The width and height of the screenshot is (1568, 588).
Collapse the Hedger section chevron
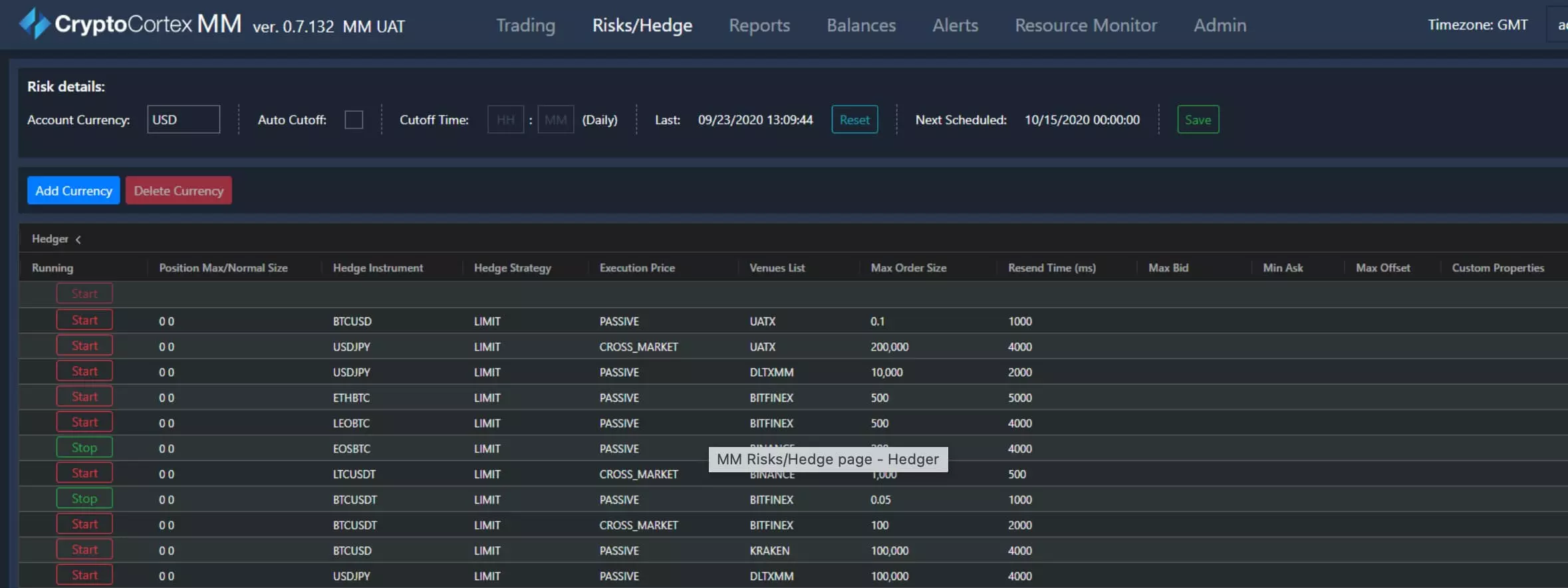78,239
